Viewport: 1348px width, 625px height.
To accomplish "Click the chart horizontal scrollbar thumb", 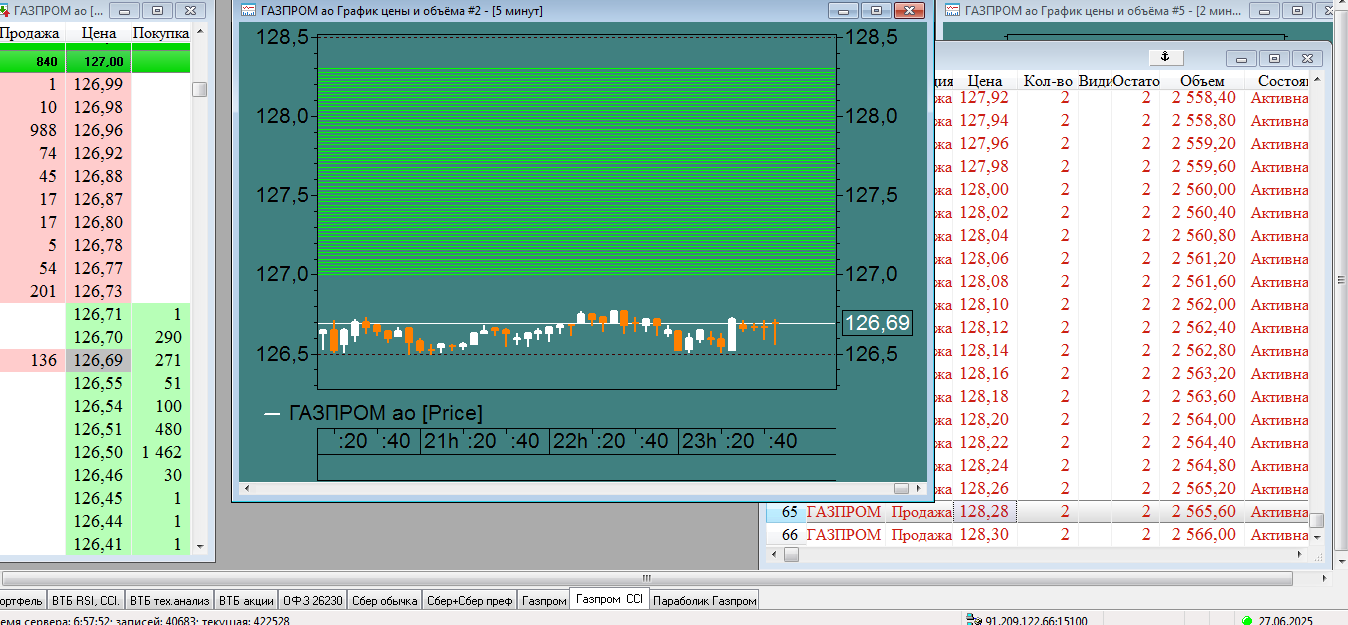I will point(902,488).
